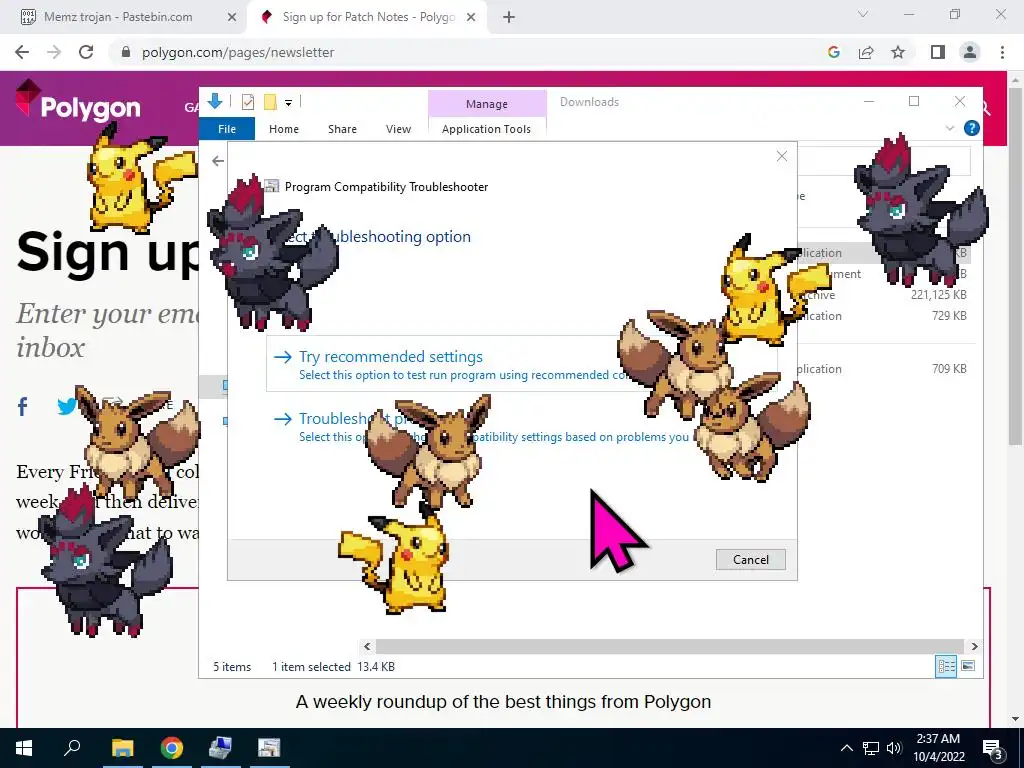1024x768 pixels.
Task: Cancel the compatibility troubleshooter
Action: pyautogui.click(x=750, y=560)
